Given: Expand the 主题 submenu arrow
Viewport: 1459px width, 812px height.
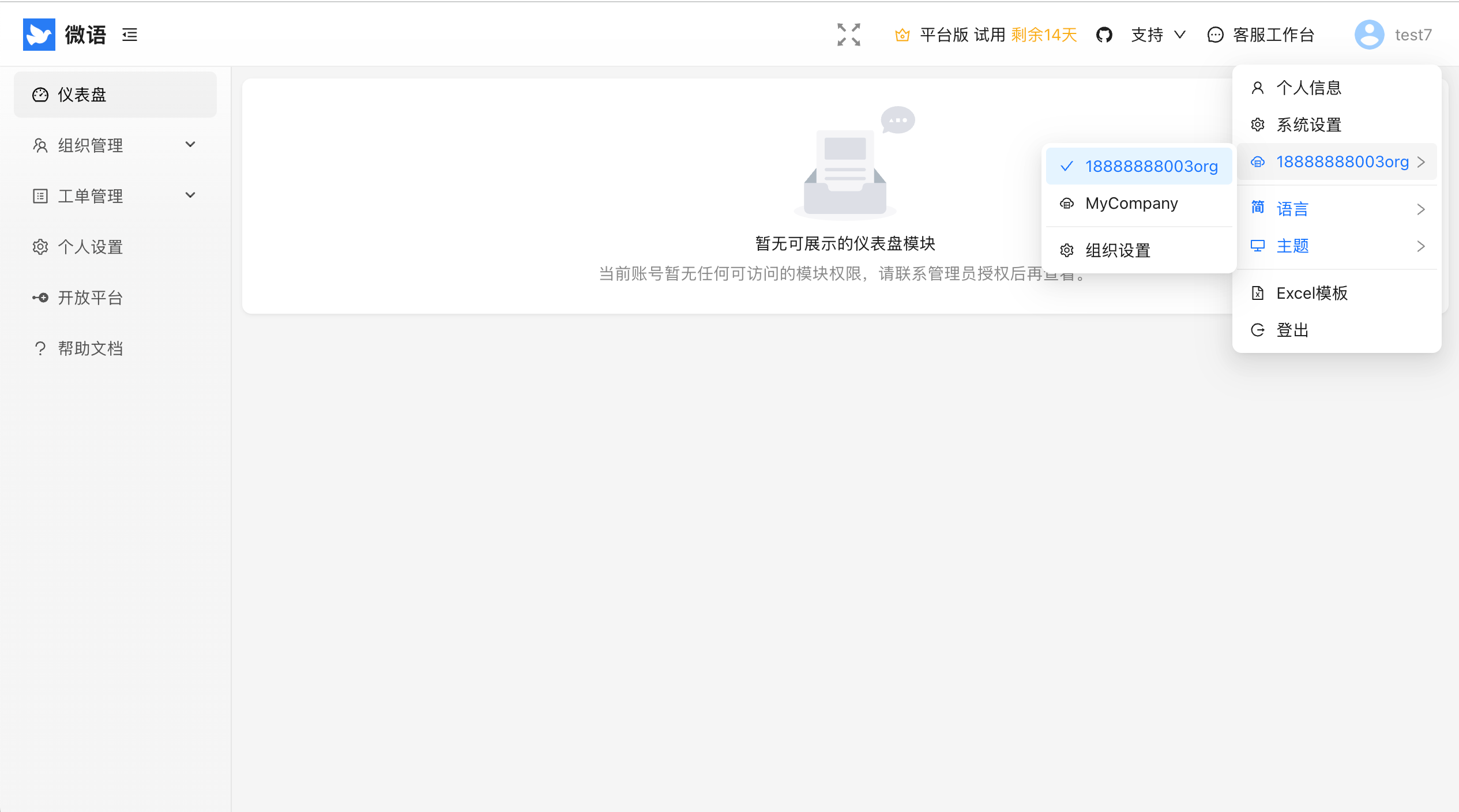Looking at the screenshot, I should coord(1421,246).
